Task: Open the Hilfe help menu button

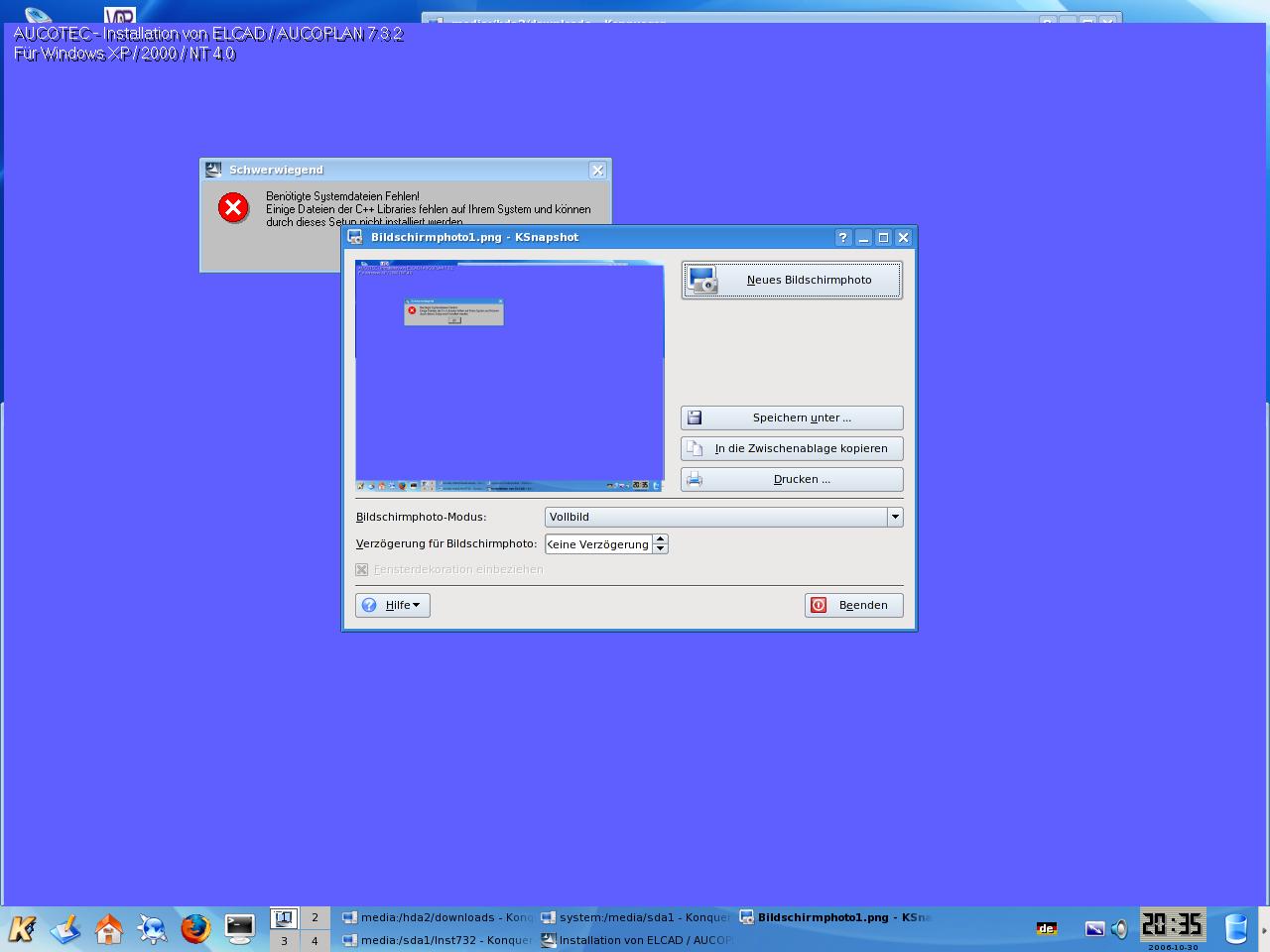Action: (x=393, y=605)
